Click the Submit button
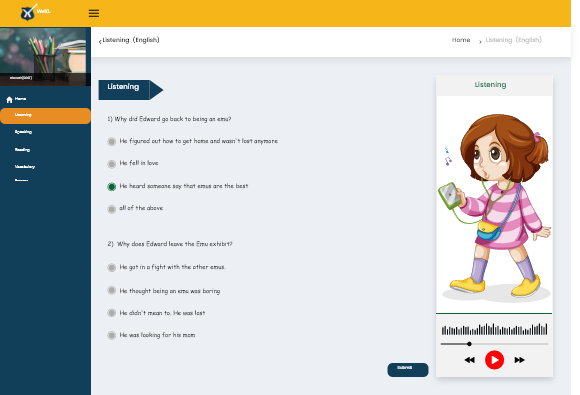580x395 pixels. click(408, 370)
